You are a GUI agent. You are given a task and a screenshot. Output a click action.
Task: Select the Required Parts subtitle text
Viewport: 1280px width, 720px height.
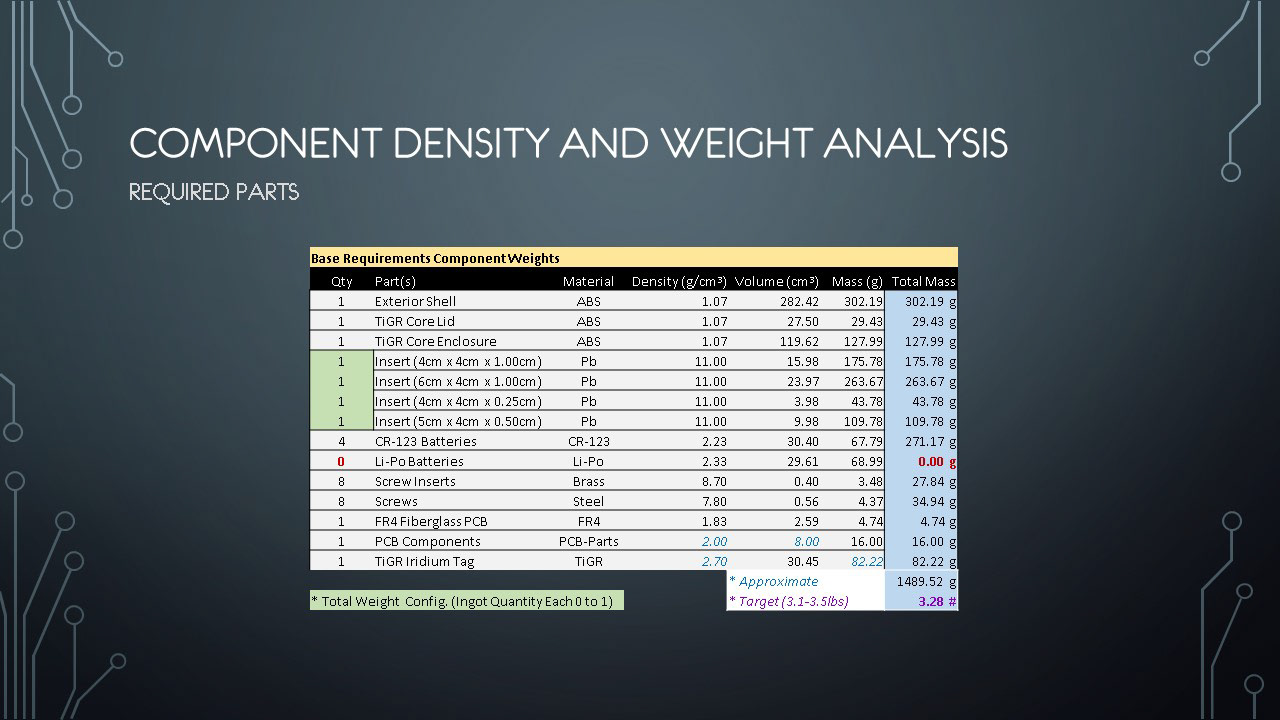[214, 192]
